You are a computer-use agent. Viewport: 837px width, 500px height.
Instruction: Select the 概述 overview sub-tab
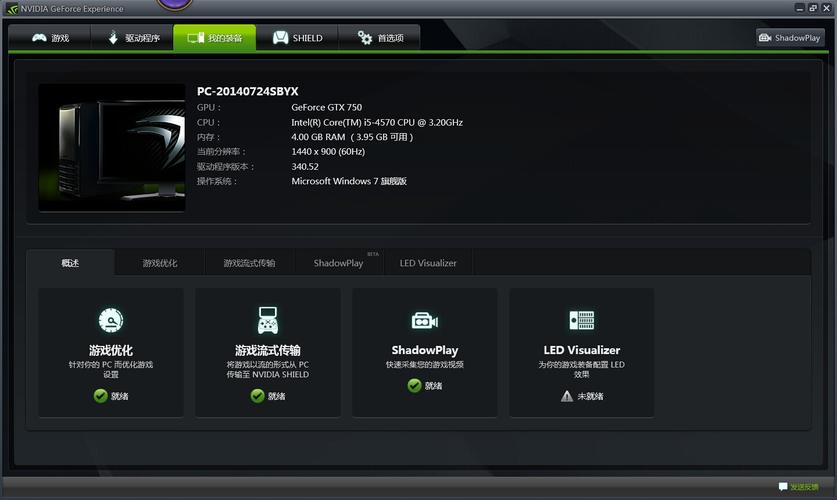pos(70,263)
